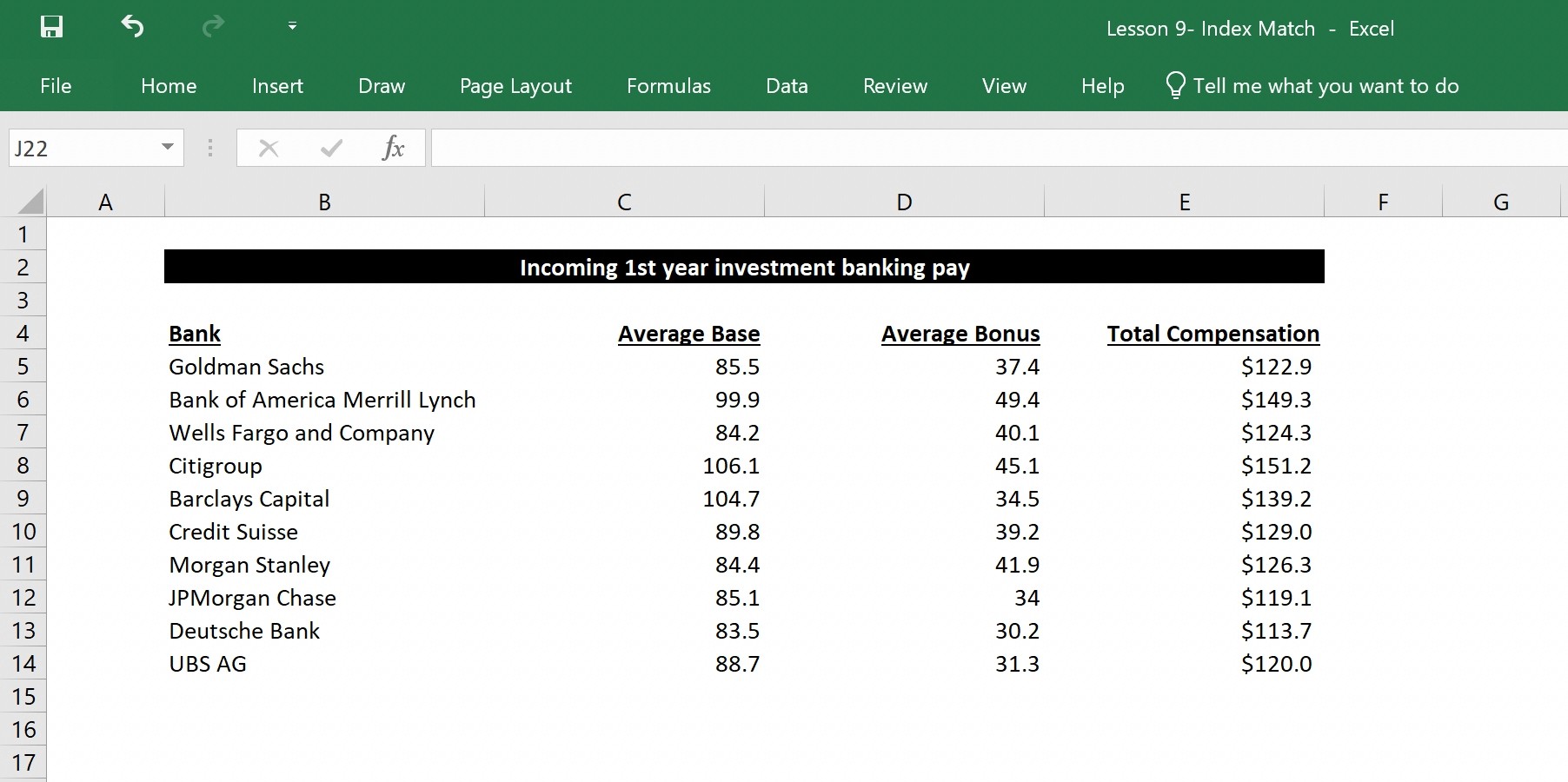This screenshot has height=782, width=1568.
Task: Click the Enter checkmark icon in formula bar
Action: click(331, 149)
